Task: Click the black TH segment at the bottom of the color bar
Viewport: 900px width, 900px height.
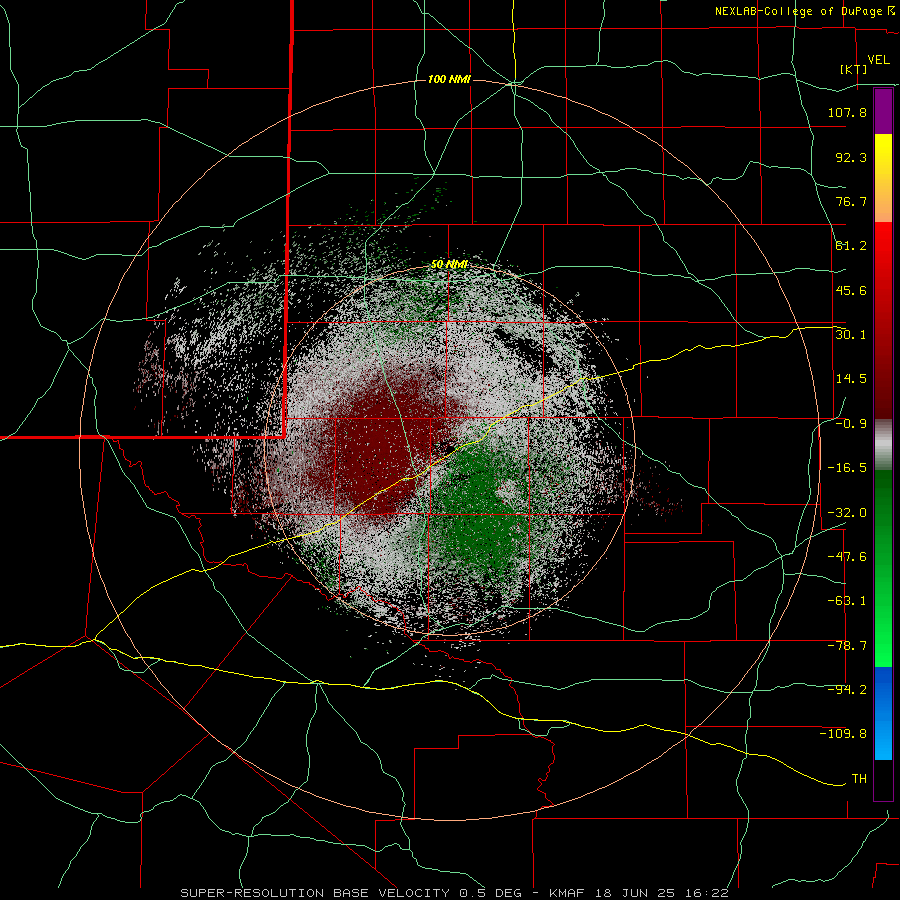Action: pyautogui.click(x=883, y=779)
